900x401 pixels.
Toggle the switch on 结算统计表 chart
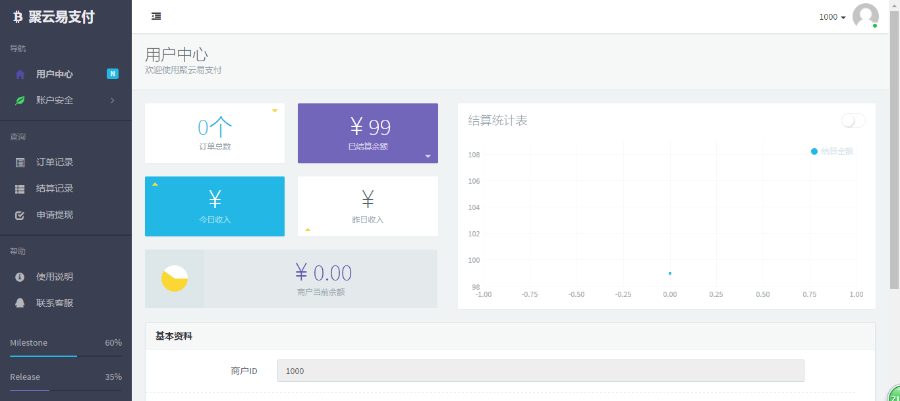click(x=853, y=121)
